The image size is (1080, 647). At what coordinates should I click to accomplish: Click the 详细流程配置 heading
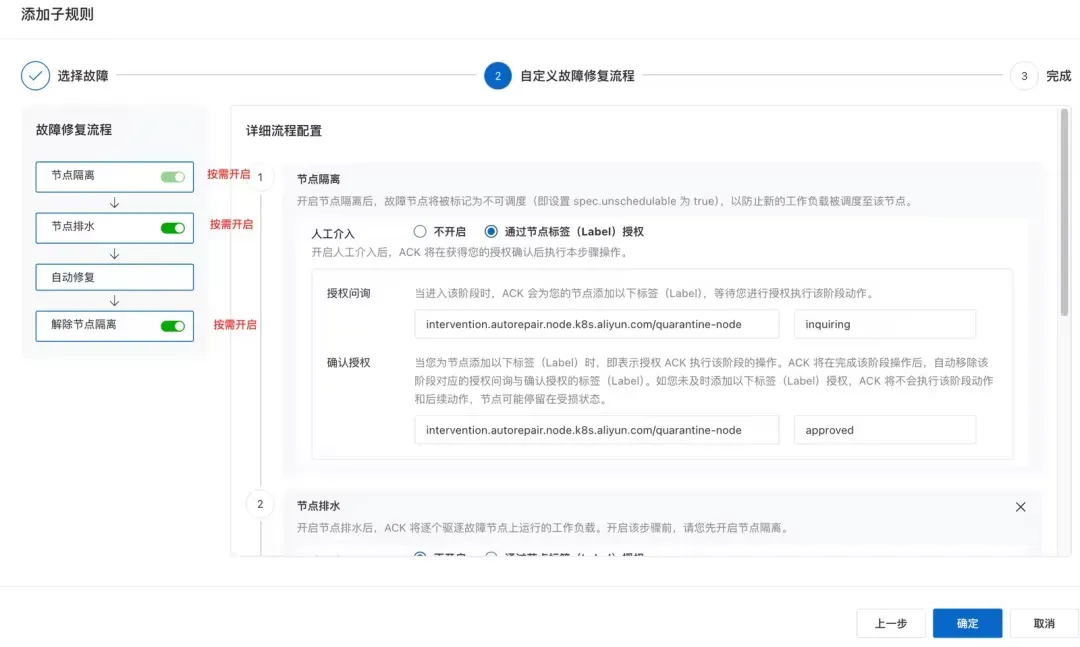coord(284,131)
